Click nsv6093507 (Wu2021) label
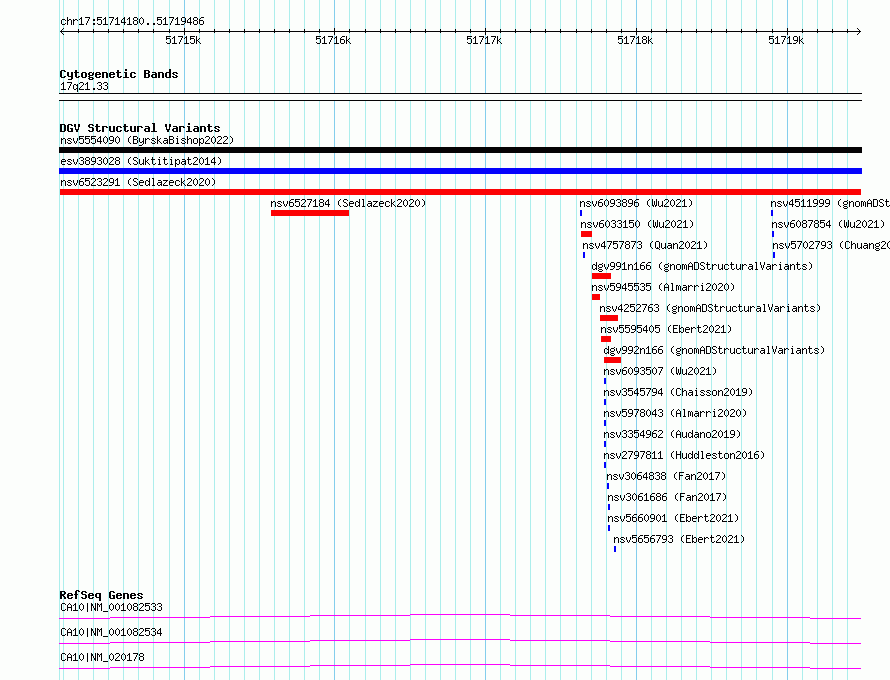Image resolution: width=890 pixels, height=680 pixels. (x=660, y=371)
